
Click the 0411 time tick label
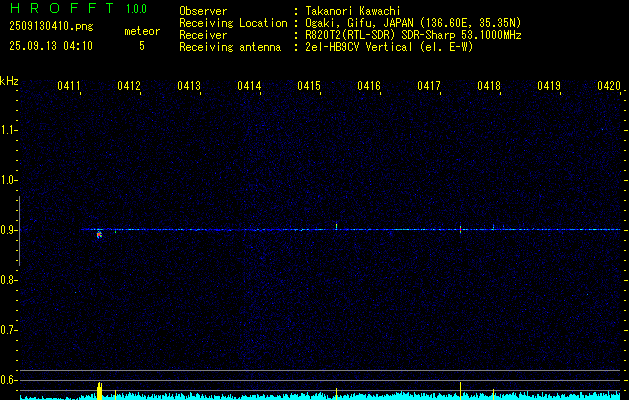pyautogui.click(x=69, y=86)
